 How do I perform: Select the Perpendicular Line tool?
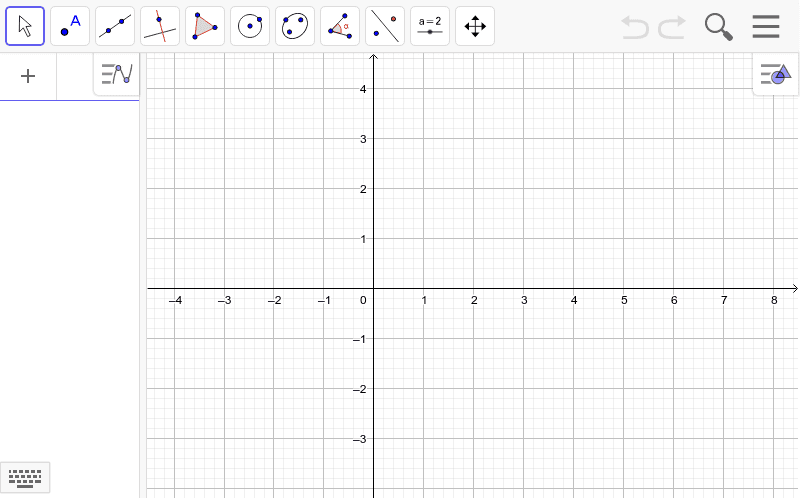(160, 26)
